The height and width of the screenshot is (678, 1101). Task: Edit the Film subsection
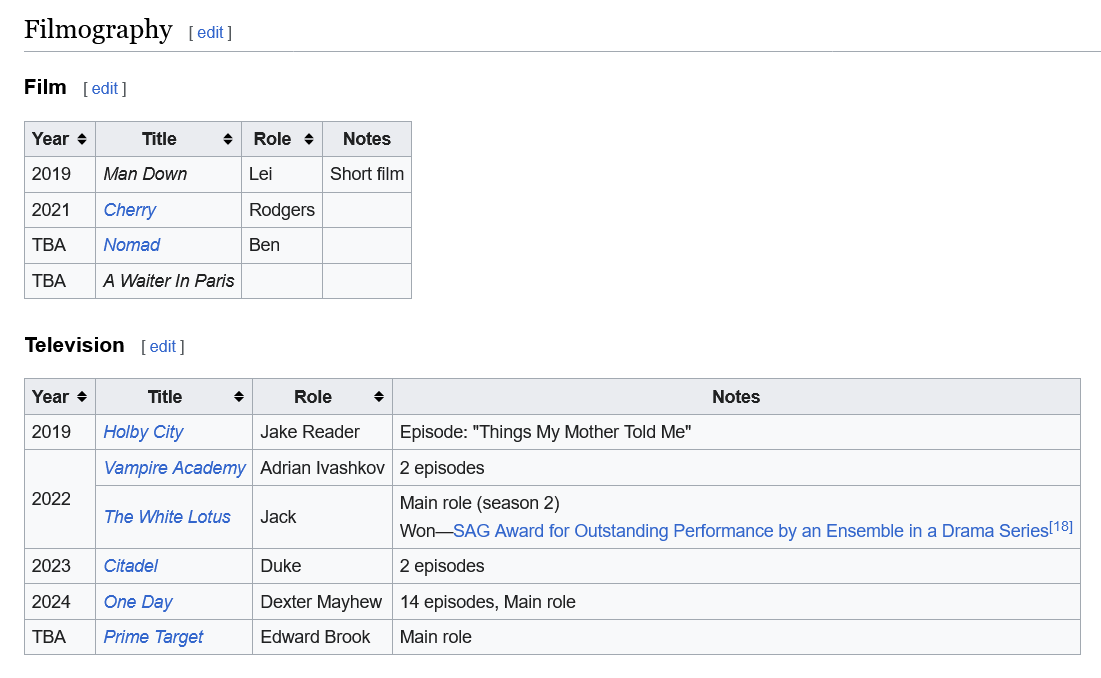(105, 88)
